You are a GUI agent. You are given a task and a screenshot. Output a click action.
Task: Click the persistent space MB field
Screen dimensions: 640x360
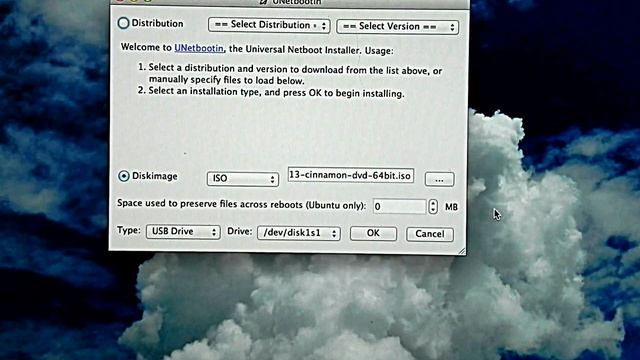pyautogui.click(x=399, y=207)
